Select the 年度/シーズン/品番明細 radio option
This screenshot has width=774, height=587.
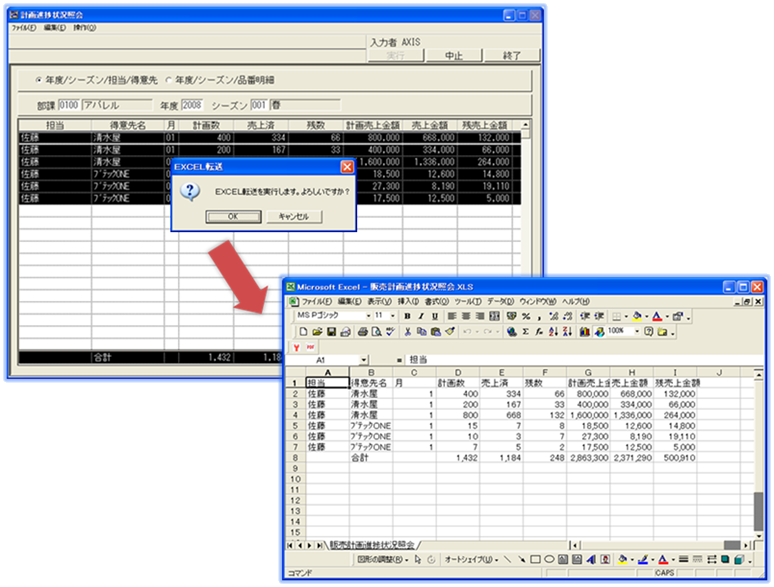pyautogui.click(x=169, y=79)
